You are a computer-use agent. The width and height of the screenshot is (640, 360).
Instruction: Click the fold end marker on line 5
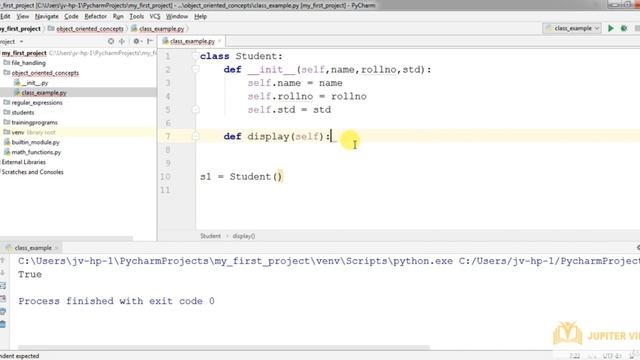[x=196, y=110]
